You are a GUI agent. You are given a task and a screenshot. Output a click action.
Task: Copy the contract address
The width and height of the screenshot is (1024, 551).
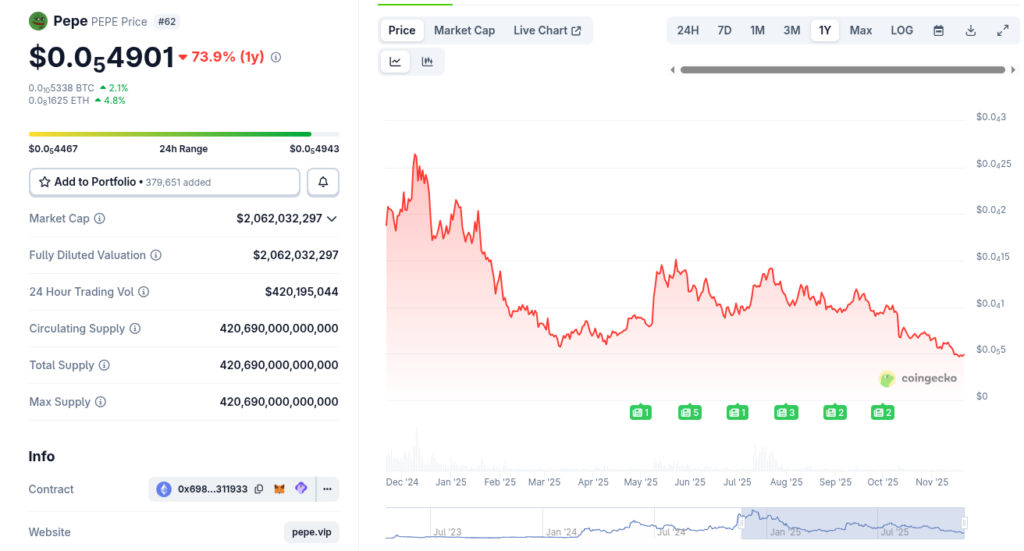pyautogui.click(x=259, y=489)
